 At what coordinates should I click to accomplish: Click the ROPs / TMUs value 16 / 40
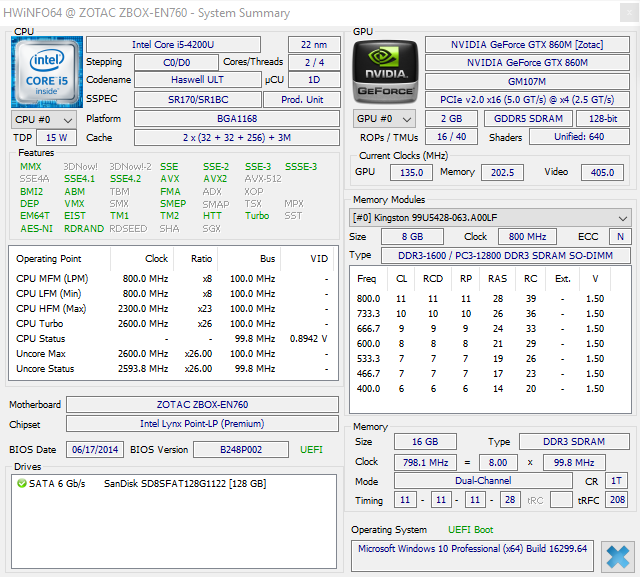(451, 137)
